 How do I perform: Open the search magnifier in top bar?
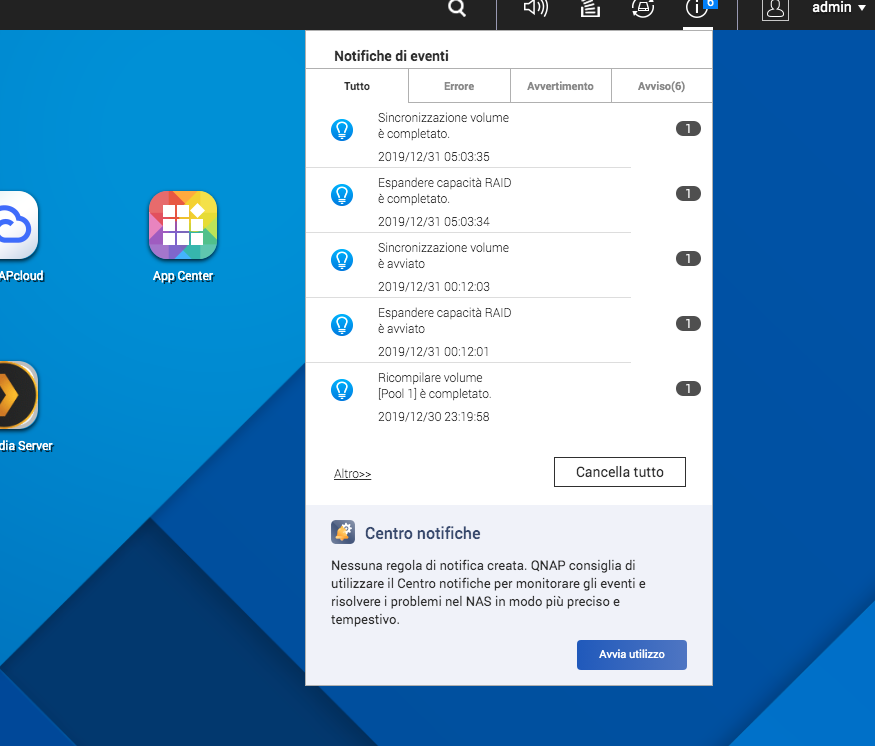[x=457, y=9]
